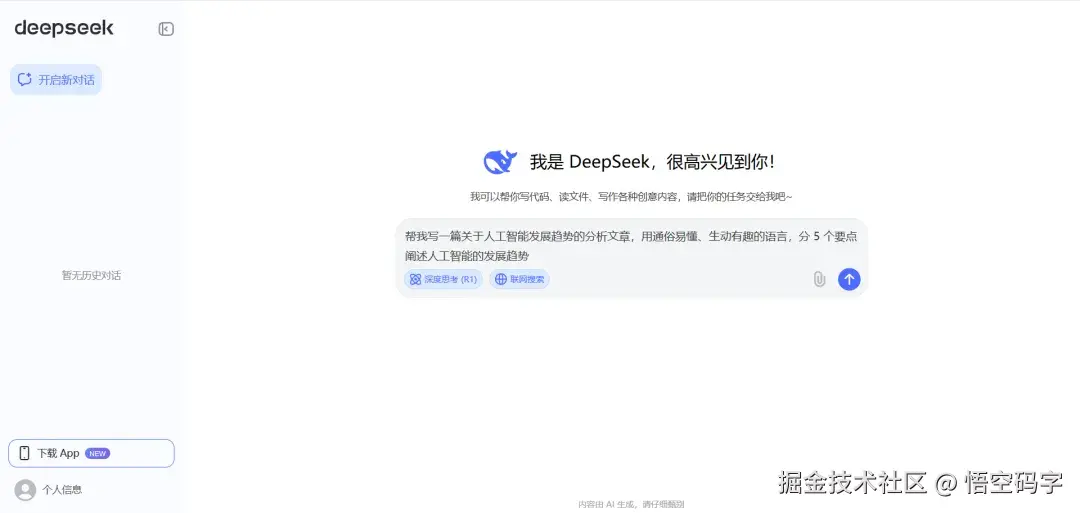This screenshot has width=1080, height=513.
Task: Toggle 联网搜索 web search
Action: pos(519,279)
